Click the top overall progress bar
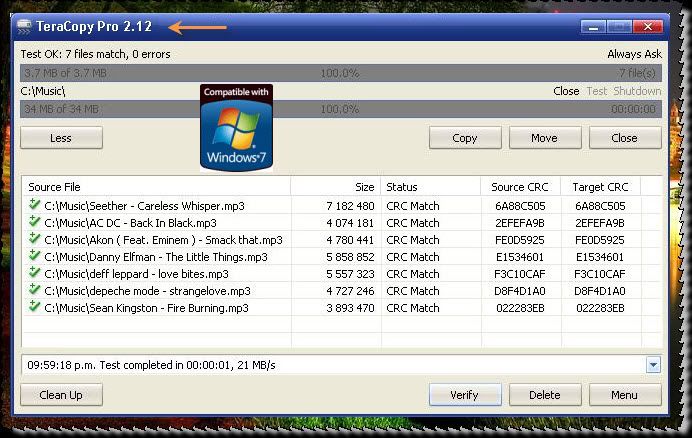Image resolution: width=692 pixels, height=438 pixels. [340, 73]
